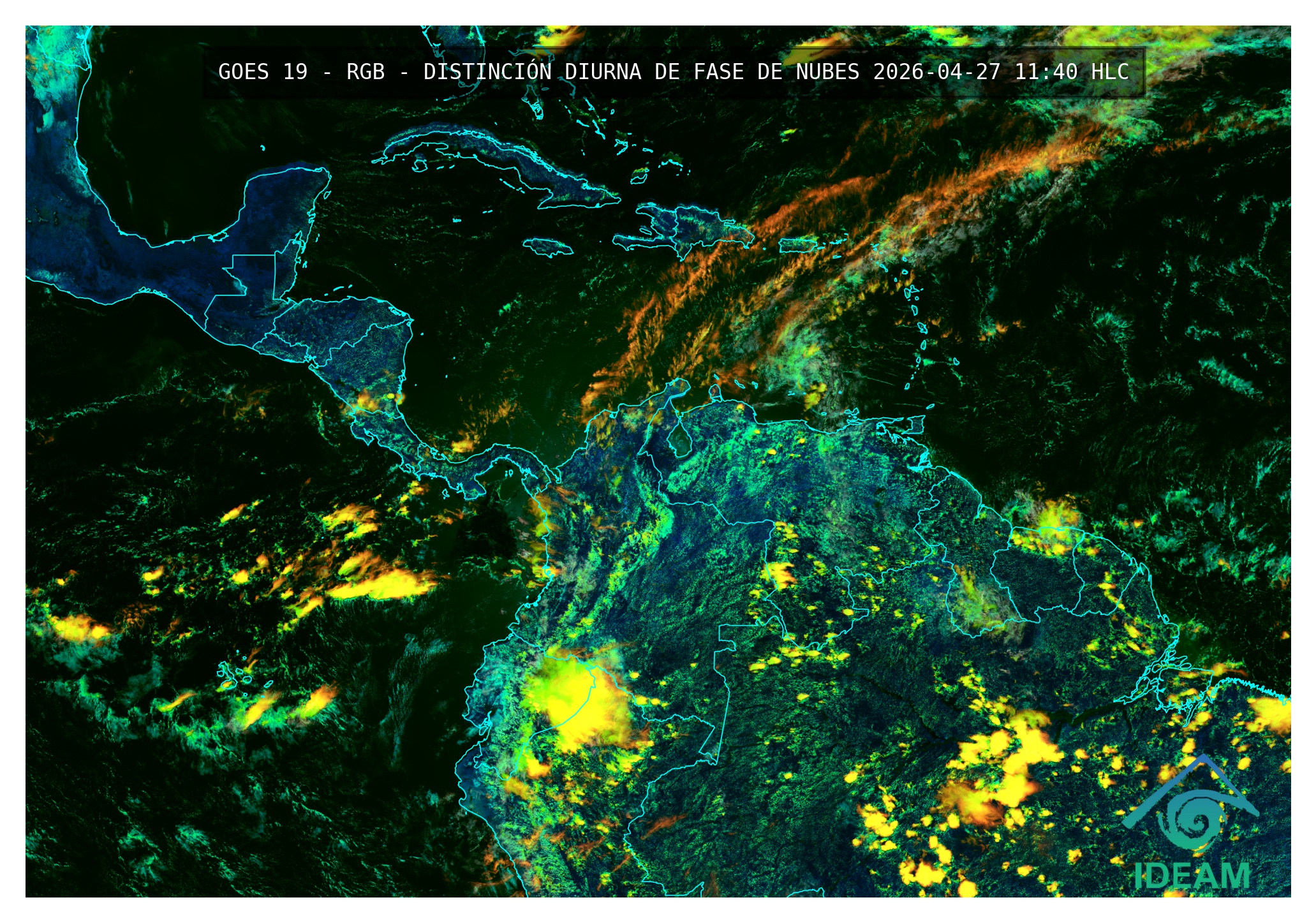
Task: Click the island of Jamaica
Action: click(548, 247)
